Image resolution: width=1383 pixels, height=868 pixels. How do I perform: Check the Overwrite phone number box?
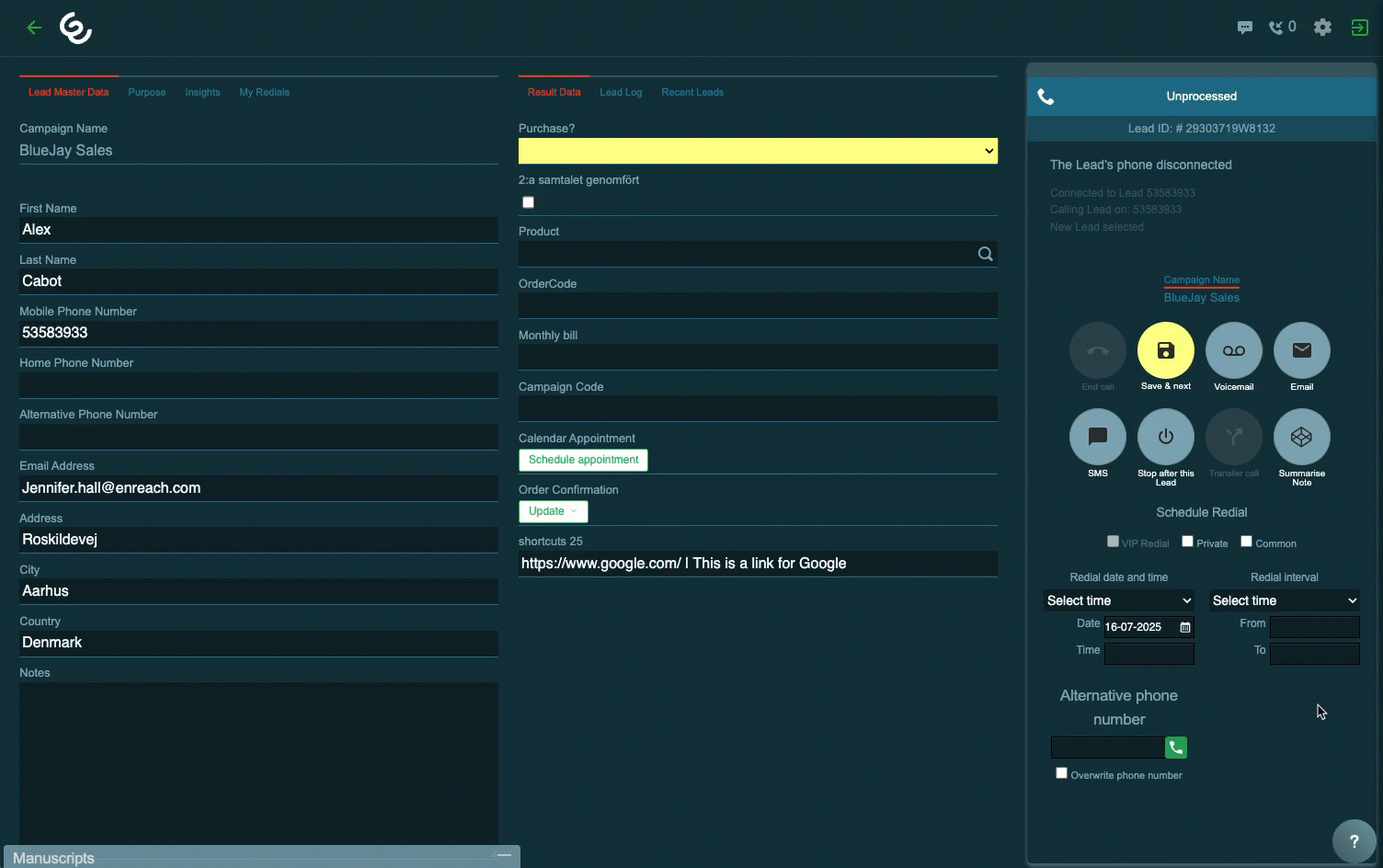coord(1061,773)
